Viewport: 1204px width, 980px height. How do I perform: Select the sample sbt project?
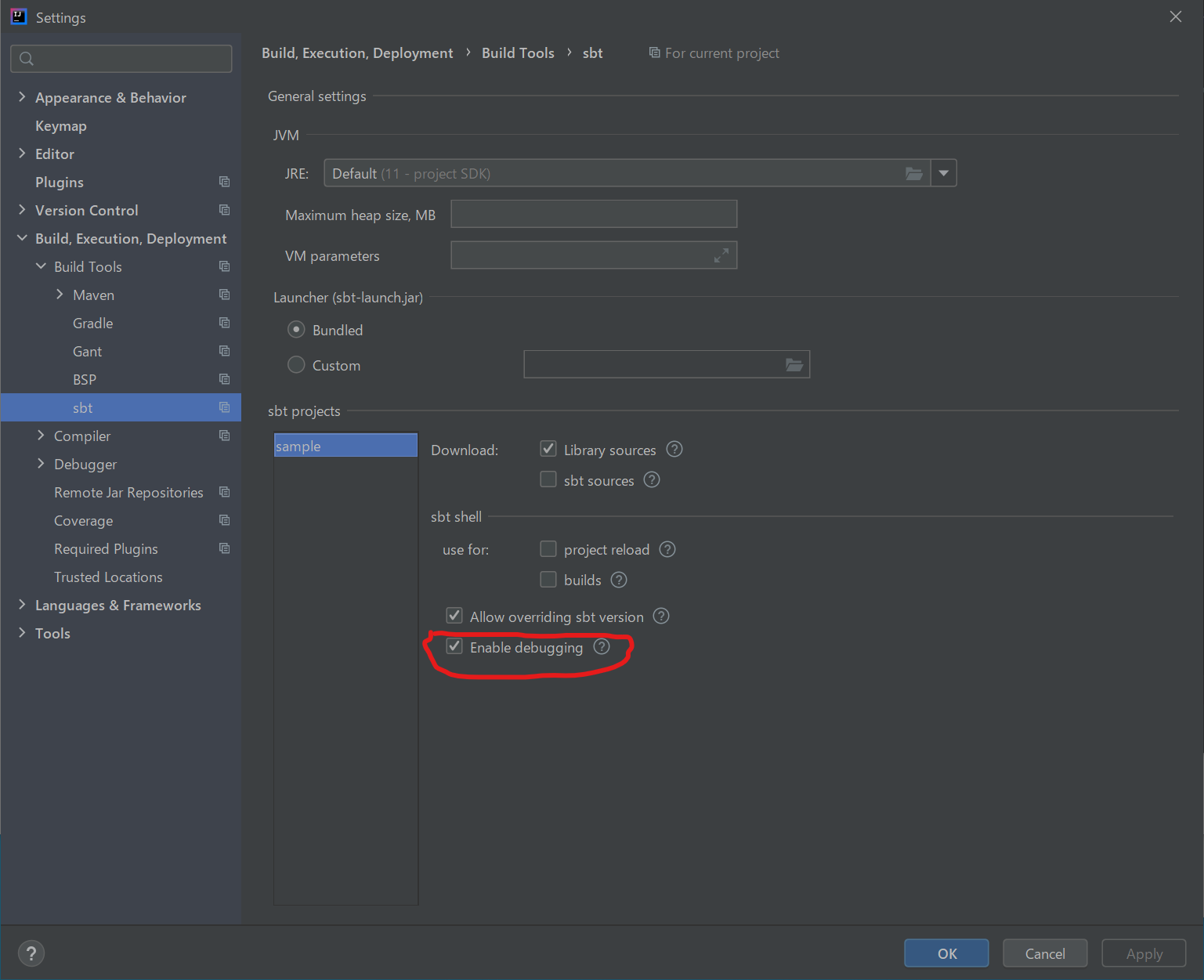pos(345,446)
